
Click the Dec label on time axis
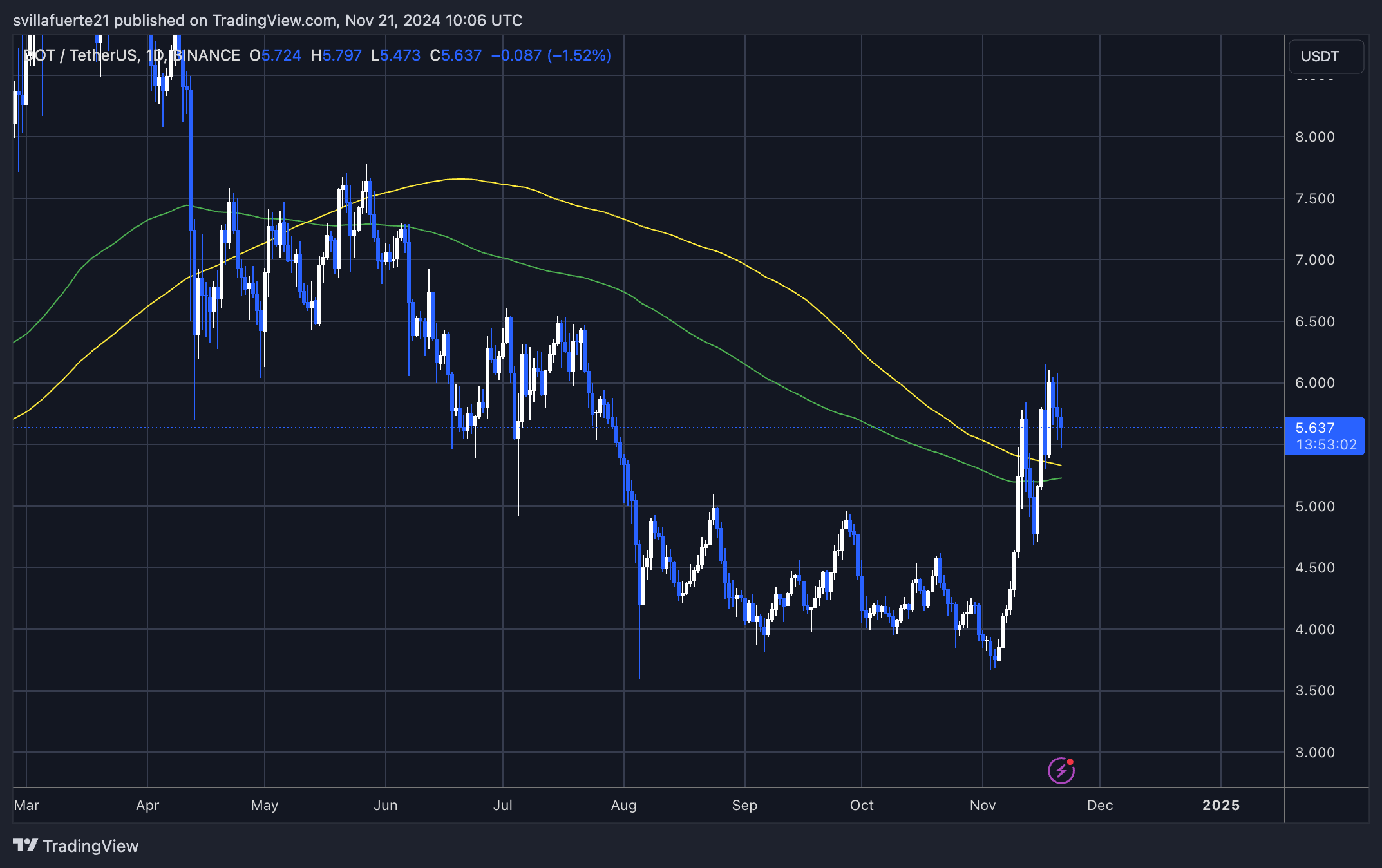(1100, 805)
